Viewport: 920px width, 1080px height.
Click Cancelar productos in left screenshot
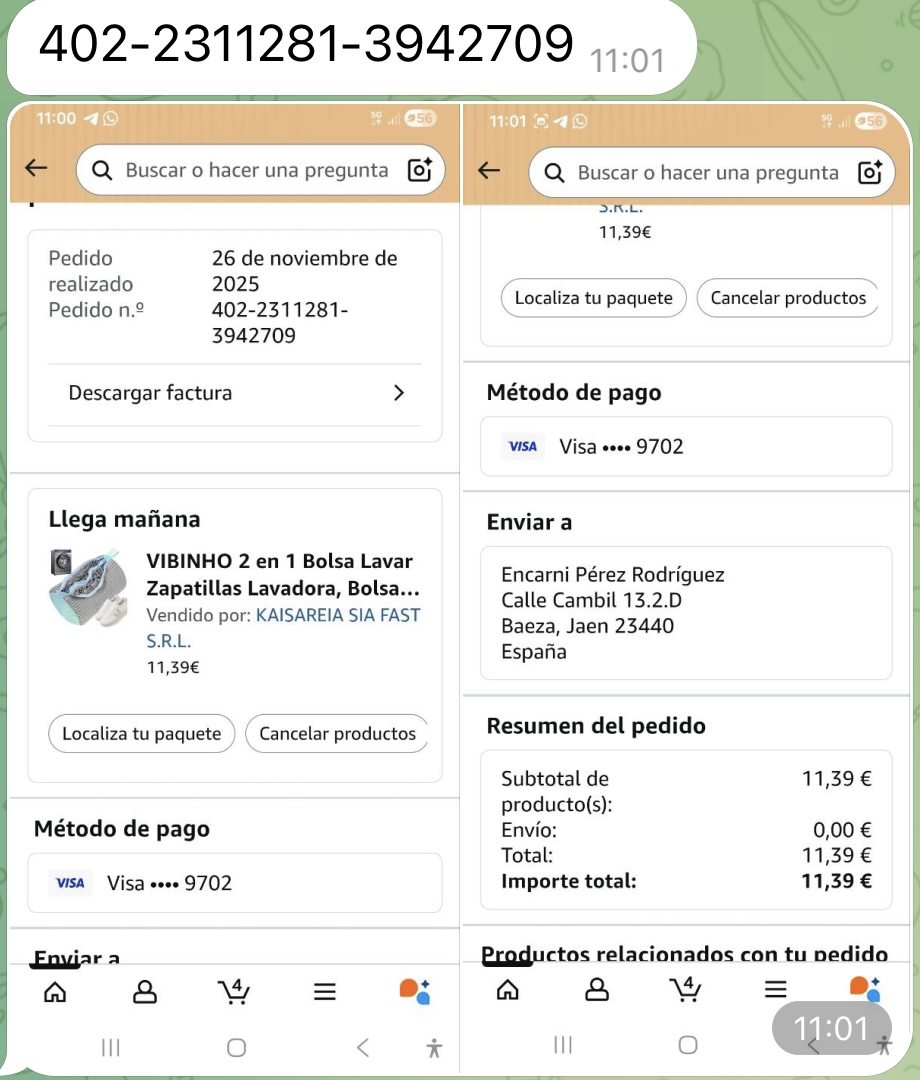(337, 734)
